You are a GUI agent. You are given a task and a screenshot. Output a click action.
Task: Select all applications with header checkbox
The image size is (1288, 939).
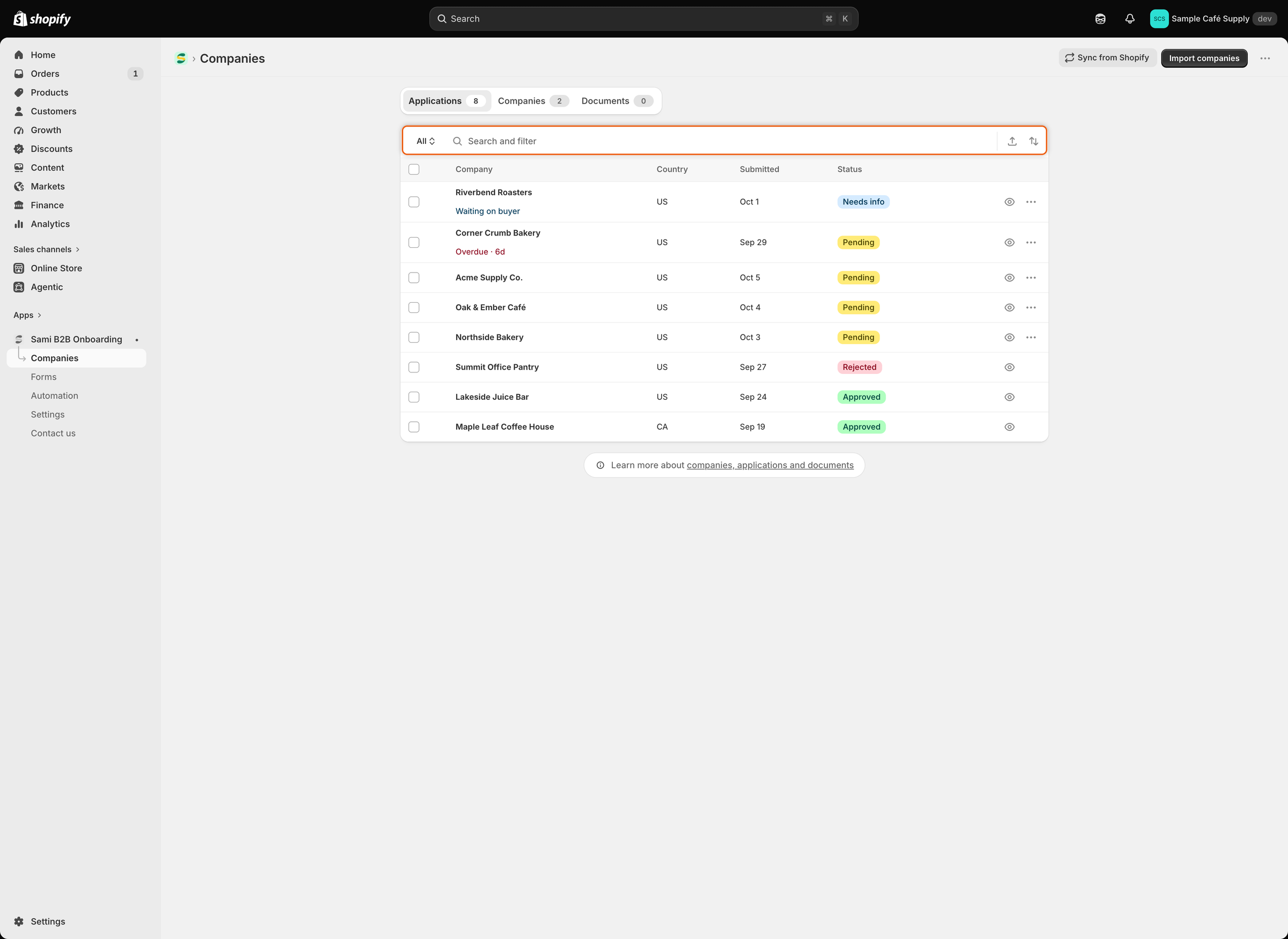(414, 170)
